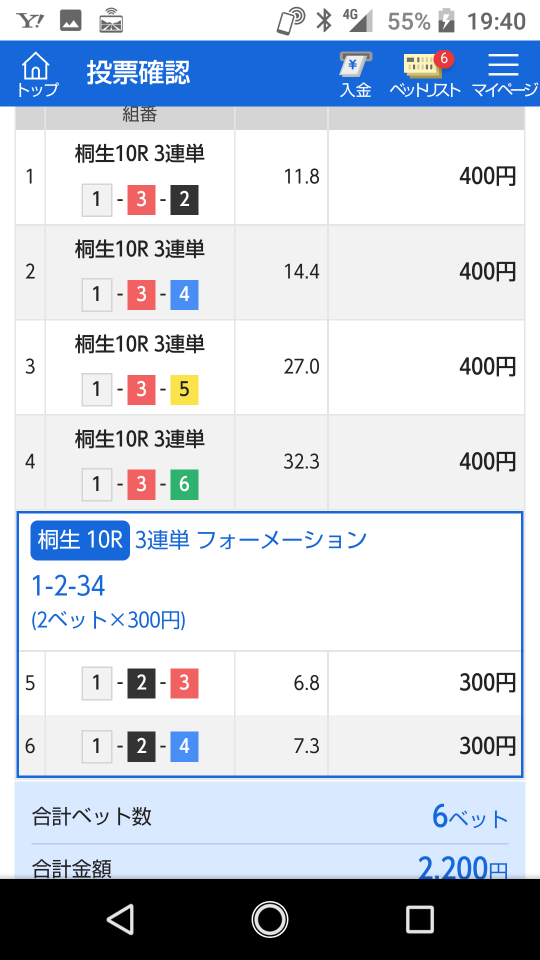Tap the 1-2-34 formation text

[x=68, y=587]
